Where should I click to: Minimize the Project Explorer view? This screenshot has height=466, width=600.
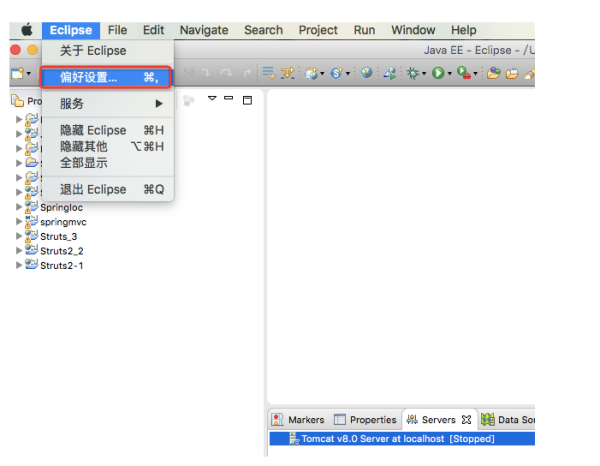coord(228,98)
